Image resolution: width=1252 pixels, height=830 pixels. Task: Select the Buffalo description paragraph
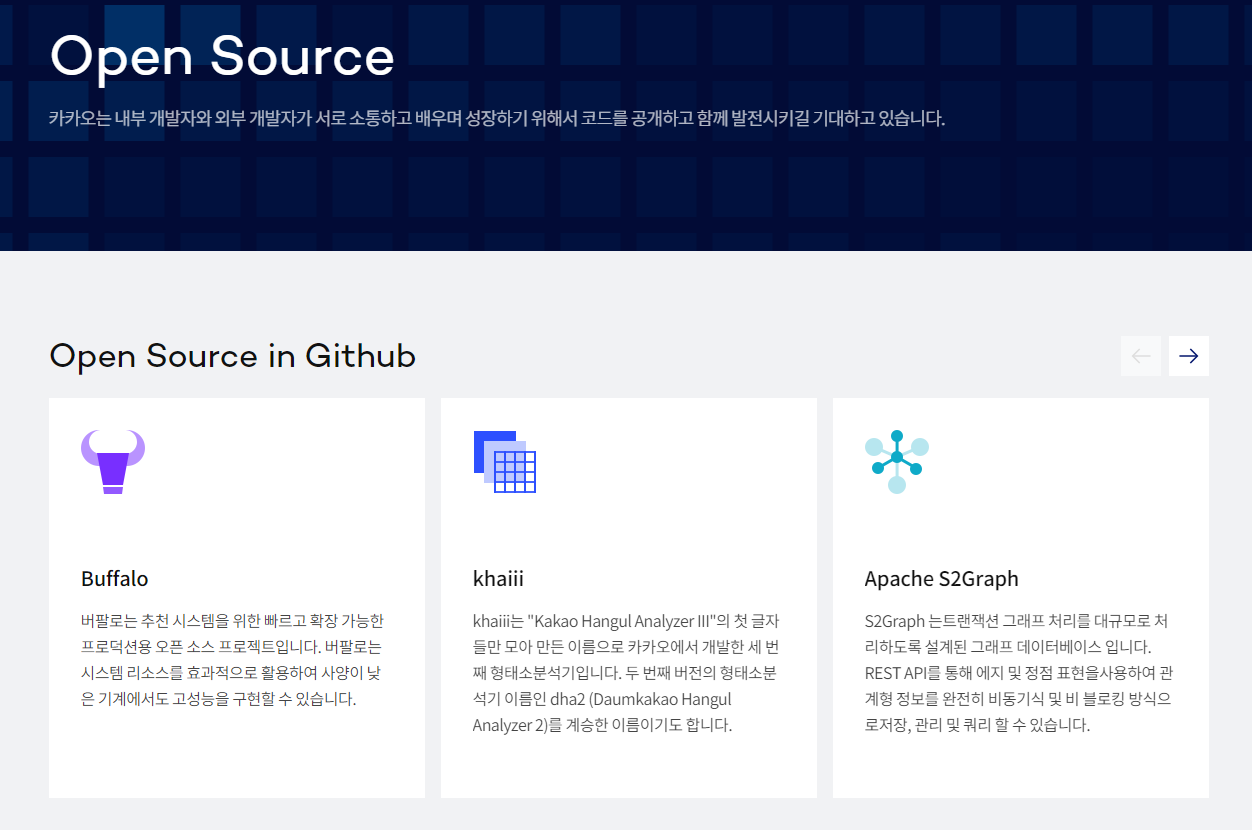[232, 660]
